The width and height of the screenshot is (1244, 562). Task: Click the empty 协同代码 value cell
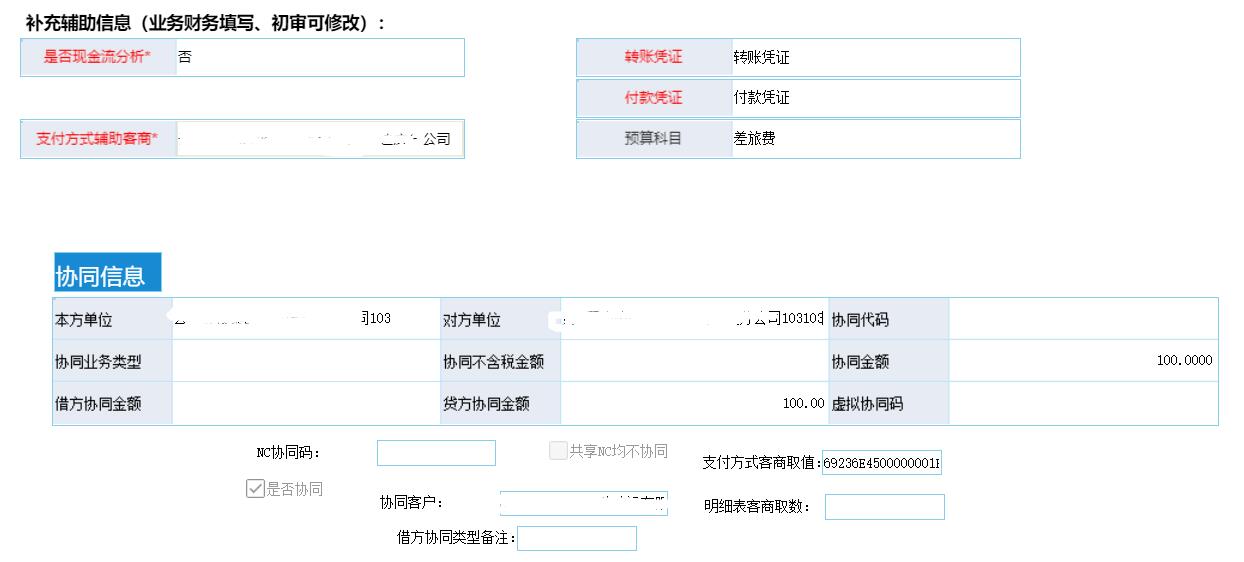point(1082,319)
